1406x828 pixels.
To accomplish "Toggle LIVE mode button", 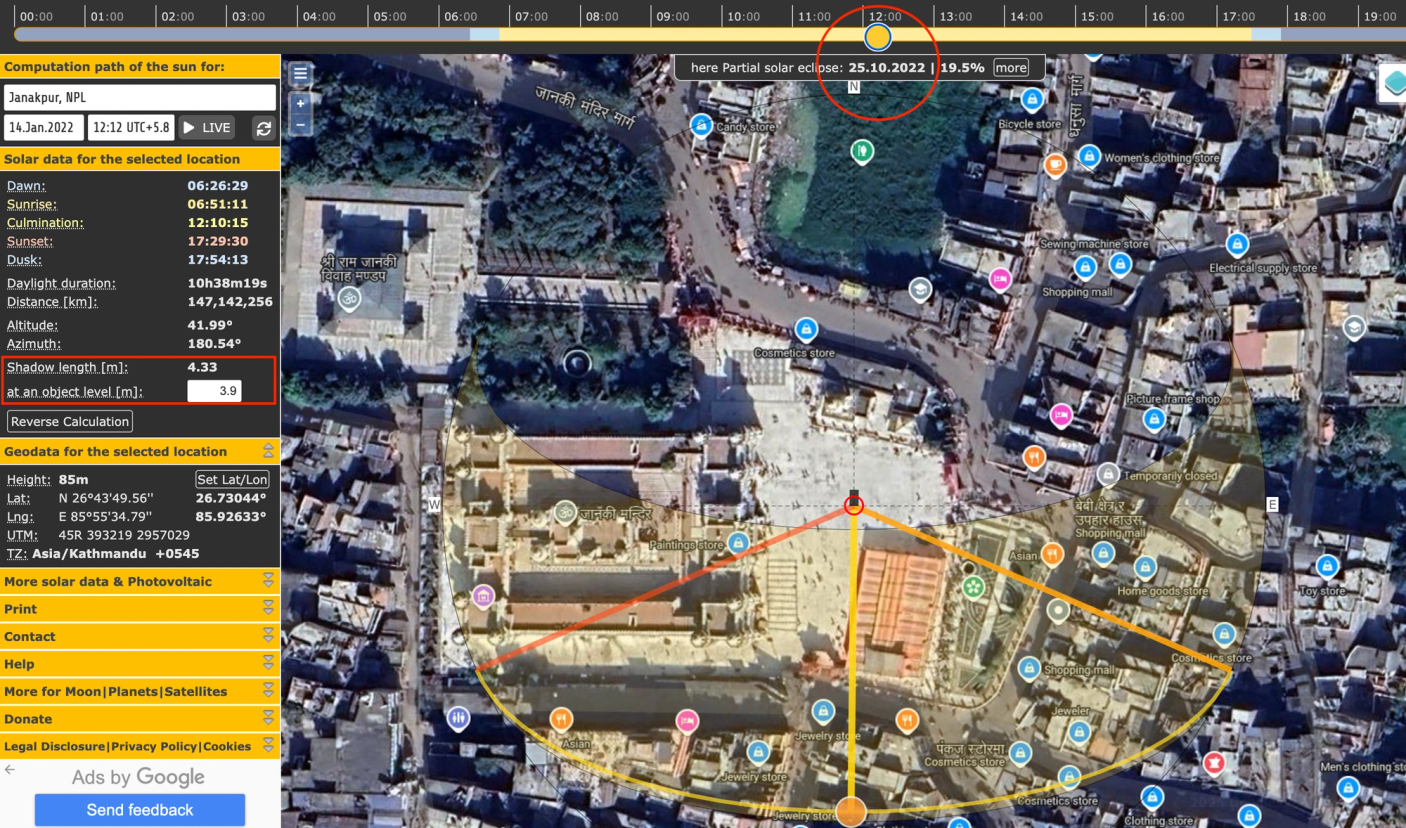I will 207,128.
